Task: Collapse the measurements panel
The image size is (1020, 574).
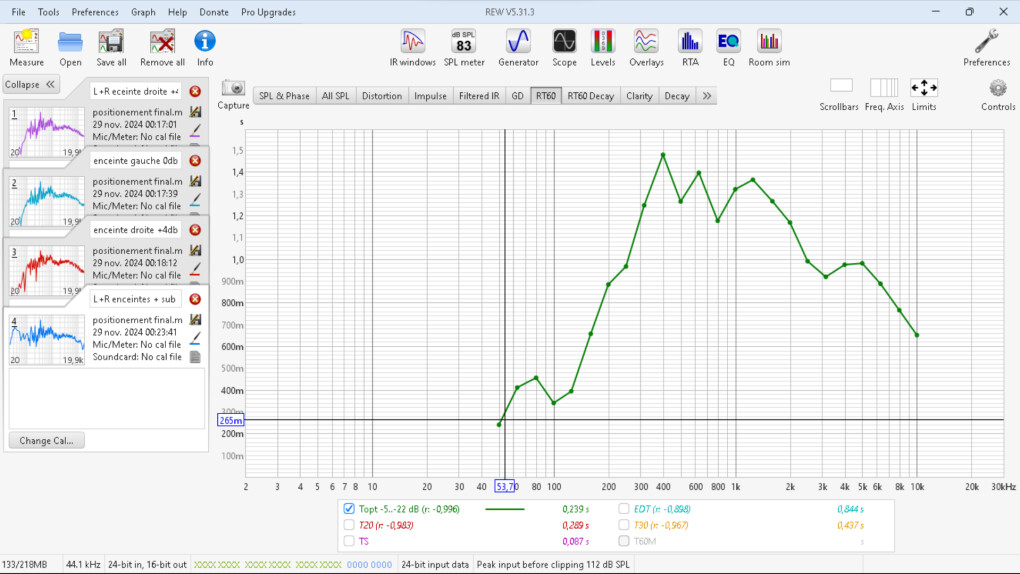Action: (x=31, y=85)
